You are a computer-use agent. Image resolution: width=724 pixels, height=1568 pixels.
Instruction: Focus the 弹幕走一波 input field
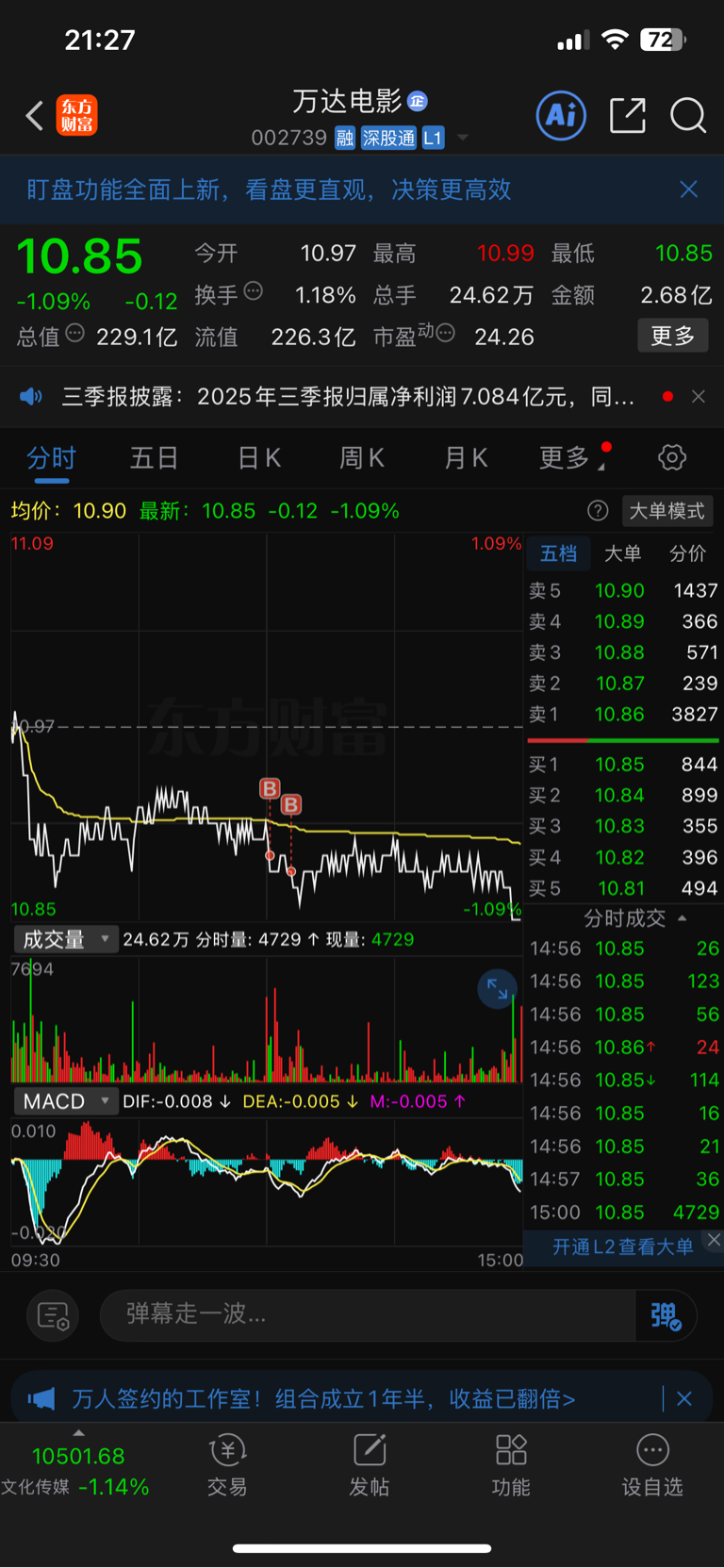pyautogui.click(x=368, y=1314)
